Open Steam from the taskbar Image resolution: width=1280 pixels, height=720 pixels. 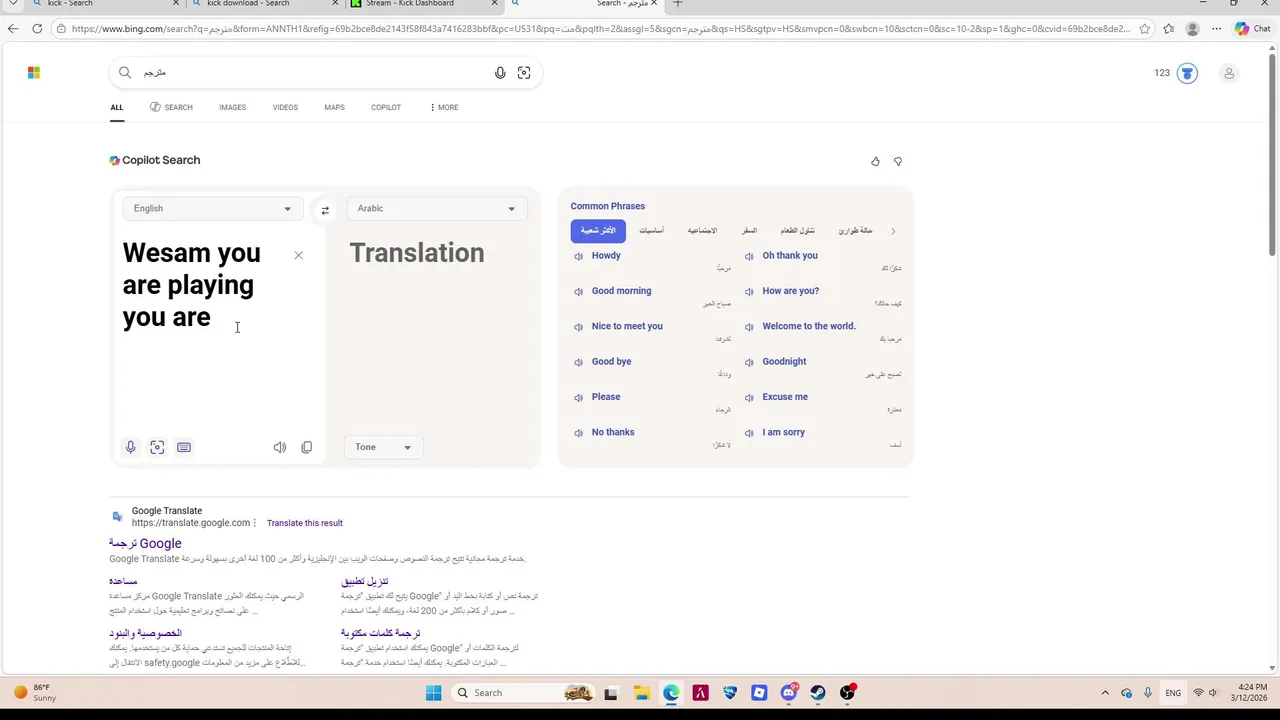(x=818, y=693)
